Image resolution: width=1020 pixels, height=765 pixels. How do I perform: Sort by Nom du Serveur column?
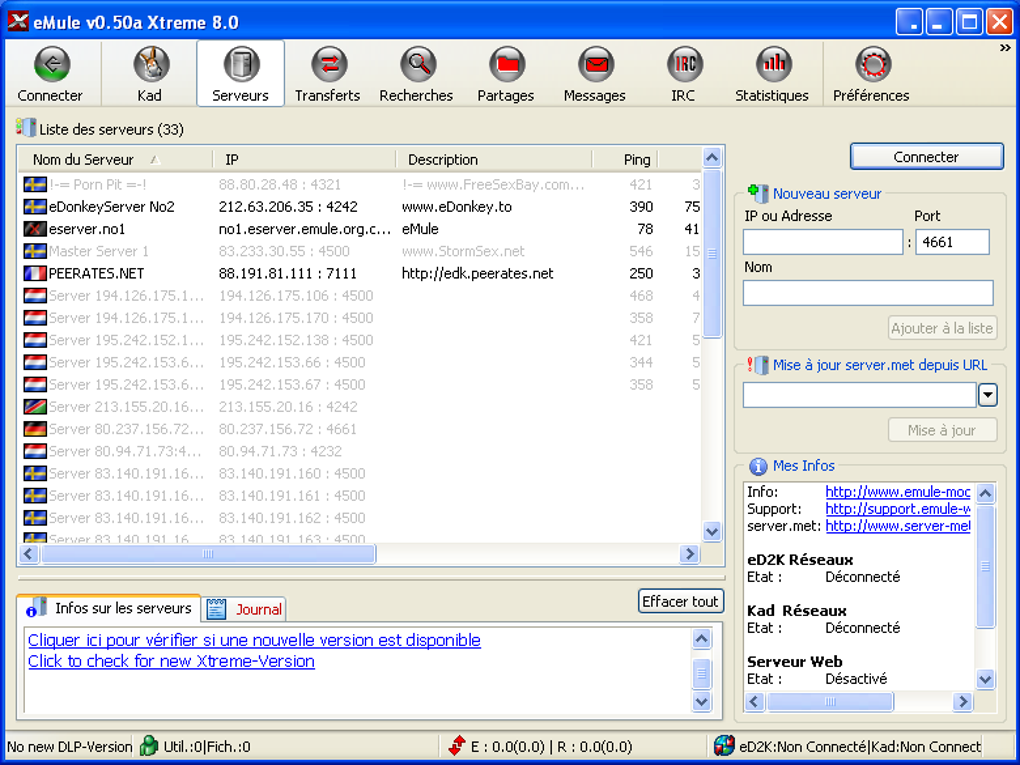[115, 159]
